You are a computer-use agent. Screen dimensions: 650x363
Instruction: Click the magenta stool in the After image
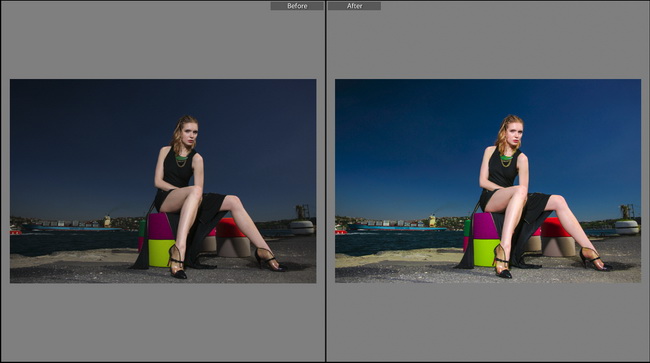(x=485, y=227)
